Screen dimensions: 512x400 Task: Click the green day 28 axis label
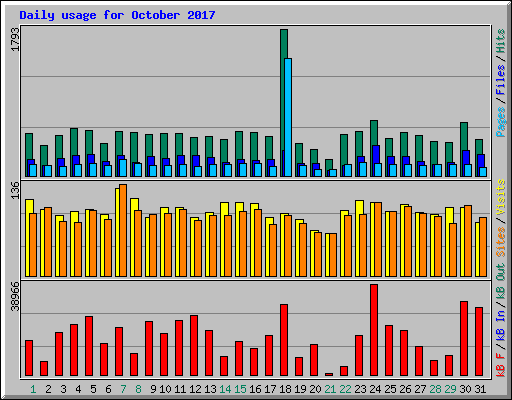pos(435,389)
